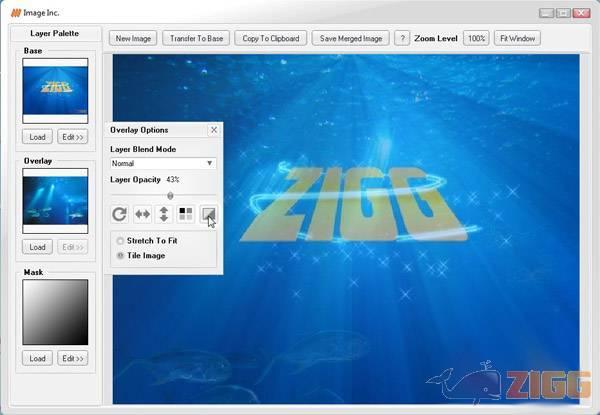Click the Fit Window button
This screenshot has height=415, width=600.
click(517, 38)
